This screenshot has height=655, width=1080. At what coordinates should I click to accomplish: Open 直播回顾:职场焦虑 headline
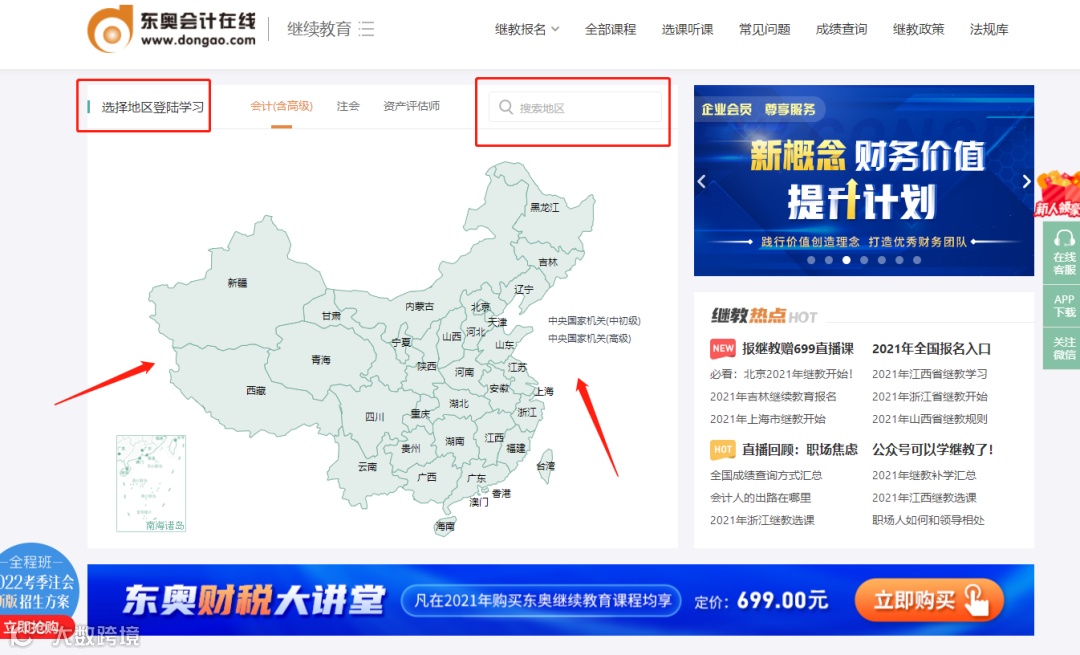(x=800, y=450)
